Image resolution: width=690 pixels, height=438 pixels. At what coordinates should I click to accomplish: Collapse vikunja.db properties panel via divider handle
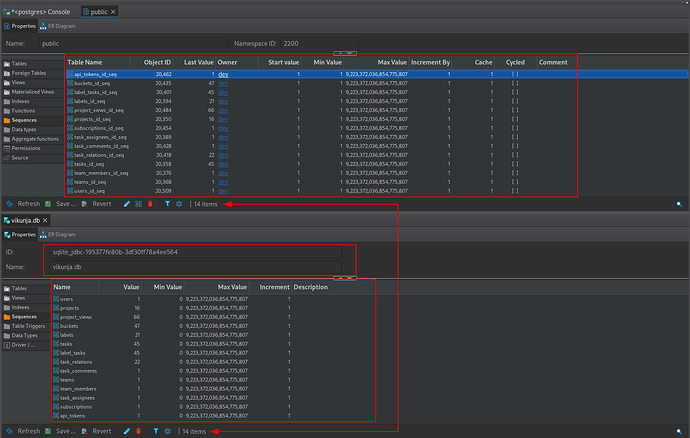345,278
